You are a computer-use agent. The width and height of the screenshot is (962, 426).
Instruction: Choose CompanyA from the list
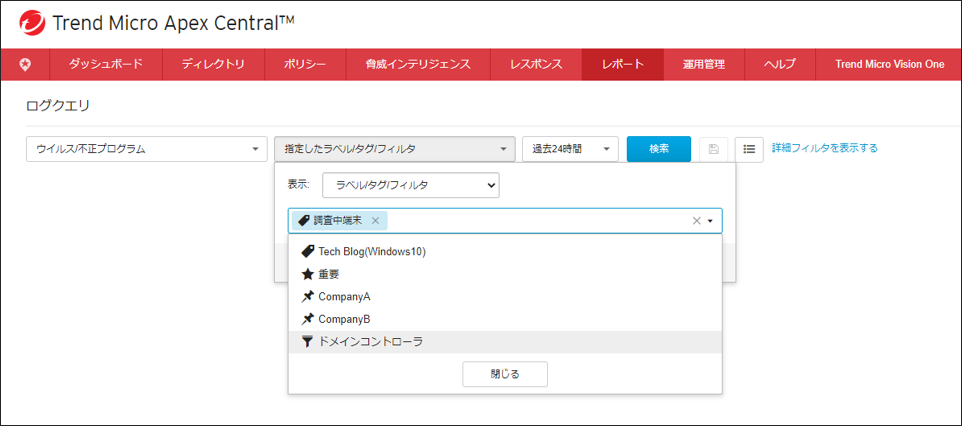[505, 296]
